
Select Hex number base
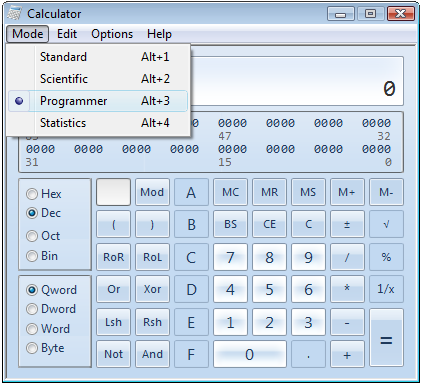click(x=44, y=194)
